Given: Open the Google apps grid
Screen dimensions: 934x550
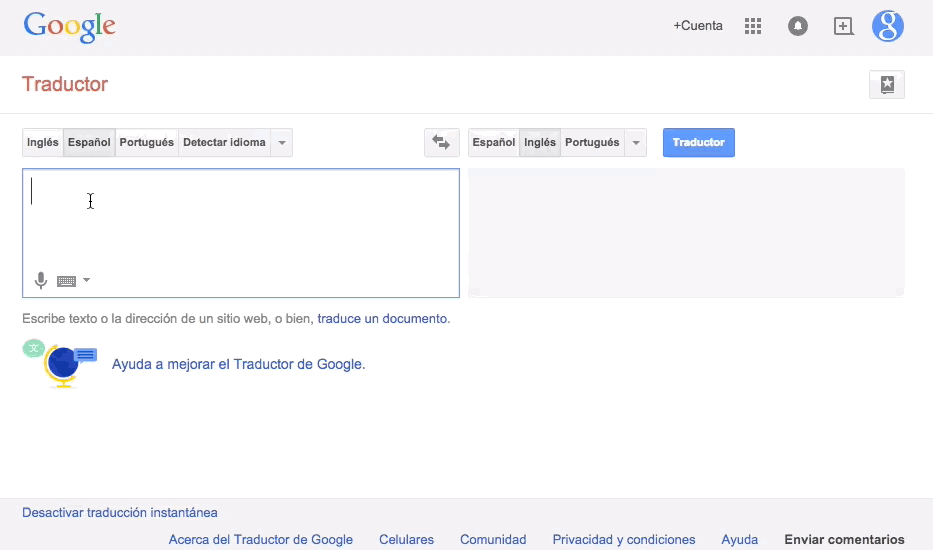Looking at the screenshot, I should (x=753, y=26).
